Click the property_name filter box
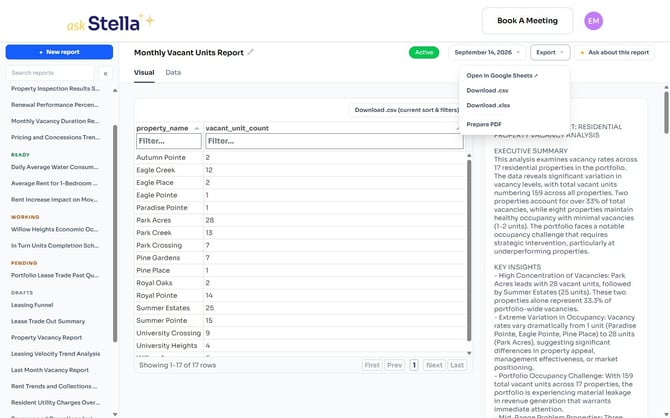The width and height of the screenshot is (670, 418). coord(169,141)
